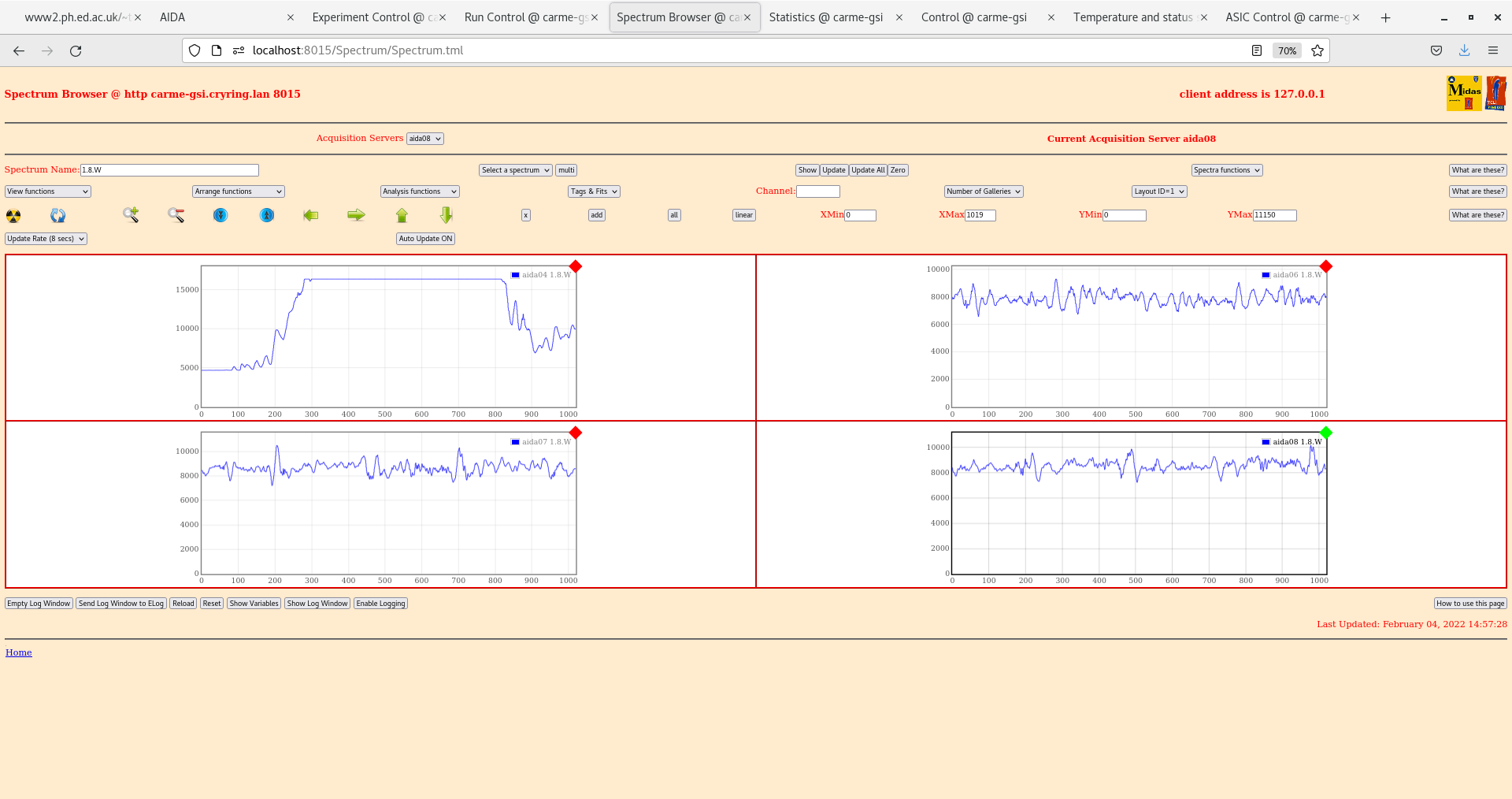Click the green right arrow navigation icon
The image size is (1512, 799).
coord(356,214)
